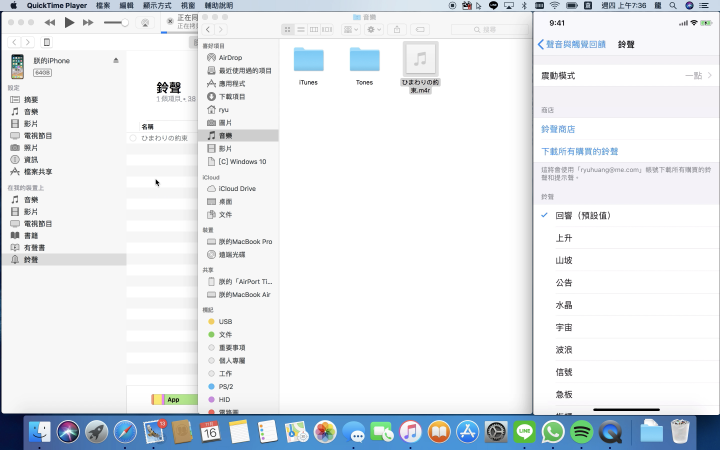Select ひまわりの約束 row in iTunes list
The height and width of the screenshot is (450, 720).
coord(162,138)
